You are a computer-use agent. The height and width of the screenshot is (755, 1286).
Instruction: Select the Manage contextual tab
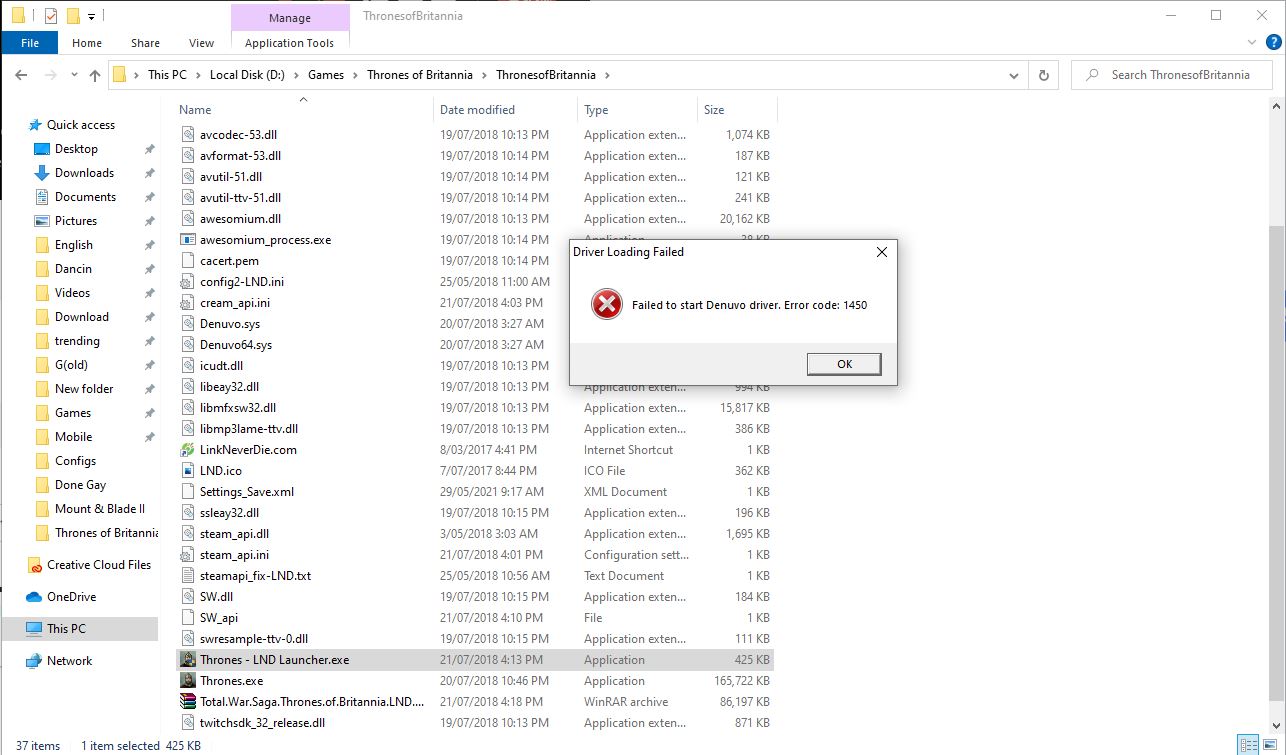(x=289, y=17)
